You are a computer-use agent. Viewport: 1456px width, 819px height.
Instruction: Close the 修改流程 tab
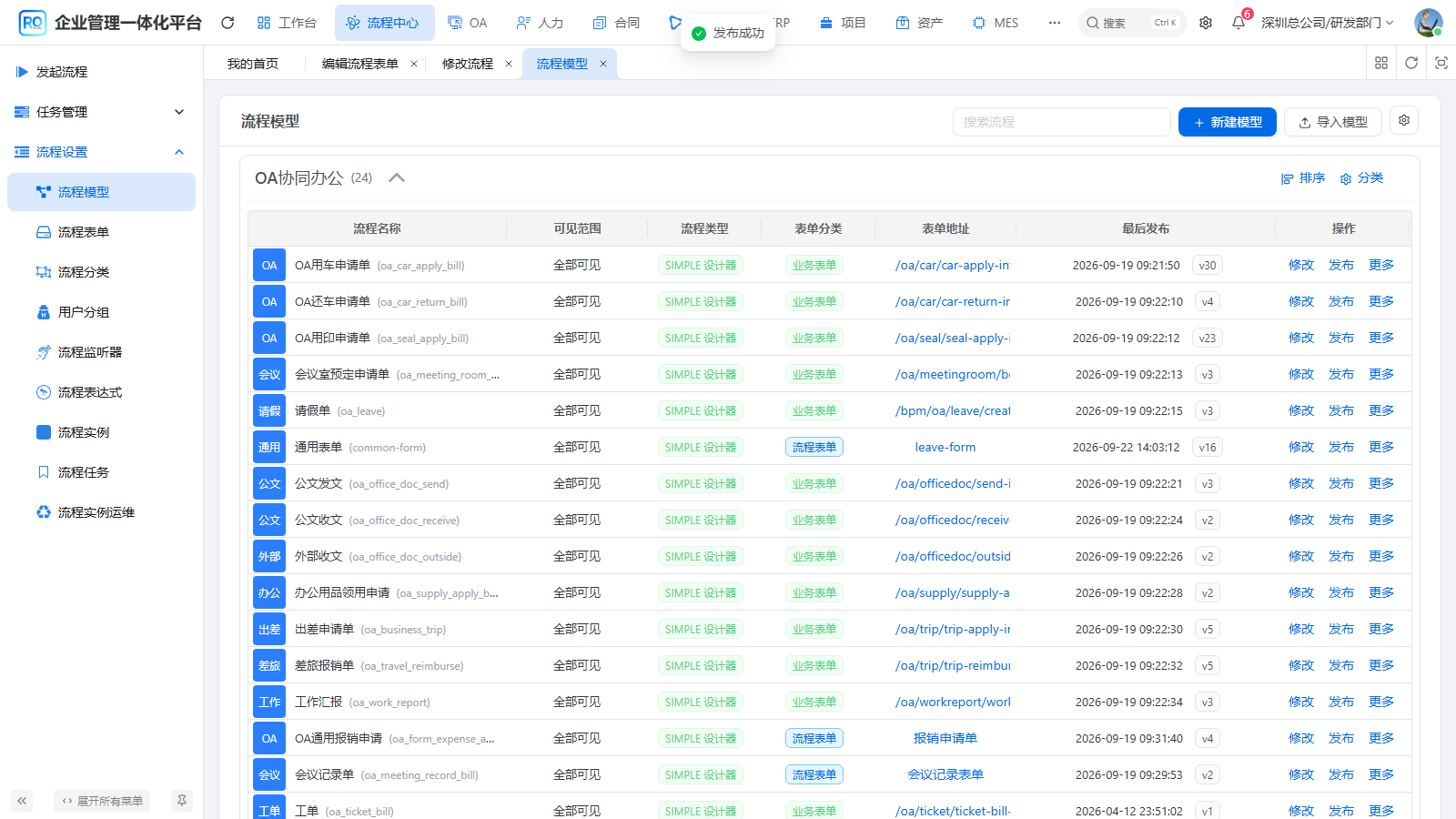[509, 64]
